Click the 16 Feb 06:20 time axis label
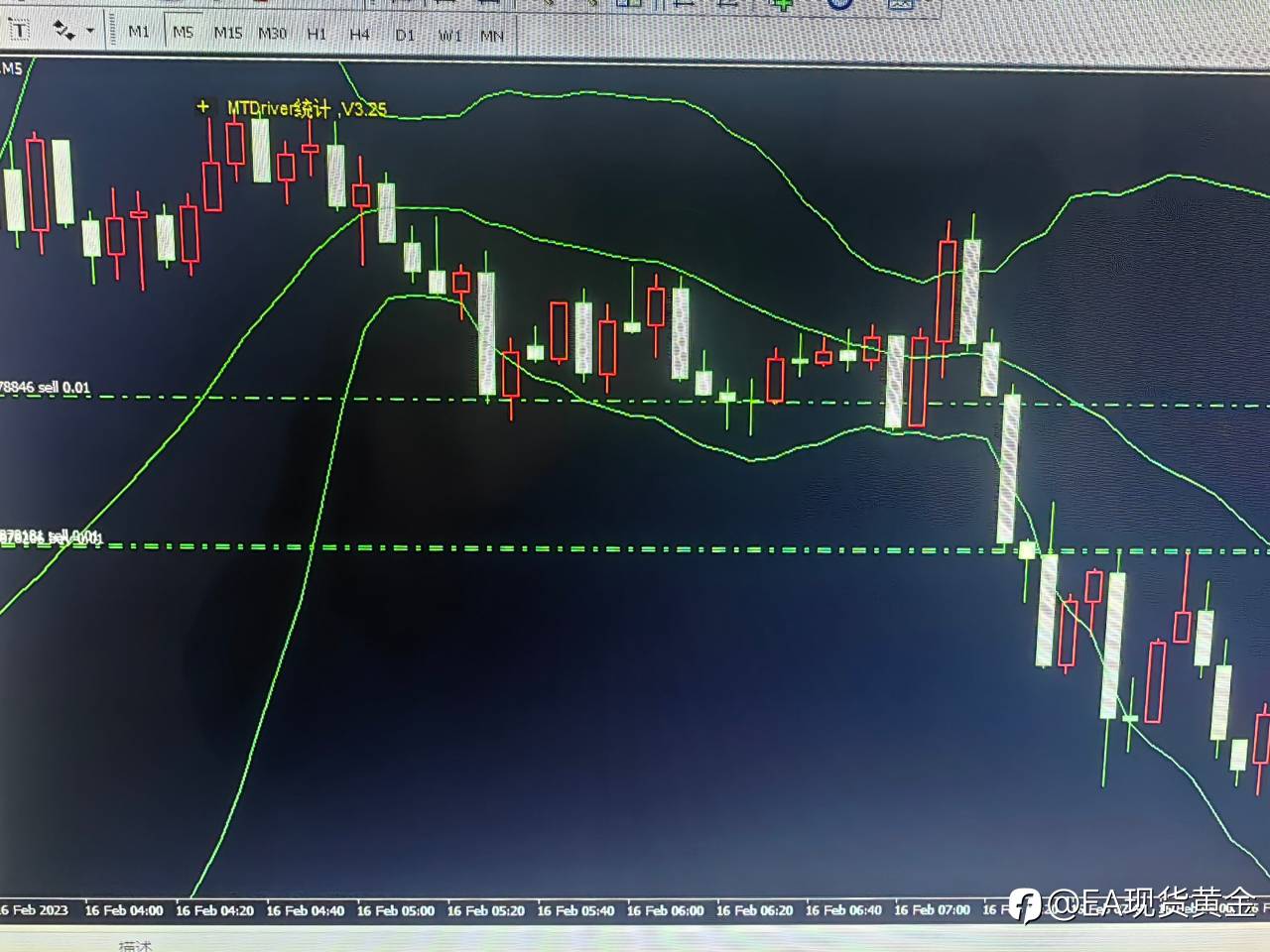The width and height of the screenshot is (1270, 952). pyautogui.click(x=755, y=910)
